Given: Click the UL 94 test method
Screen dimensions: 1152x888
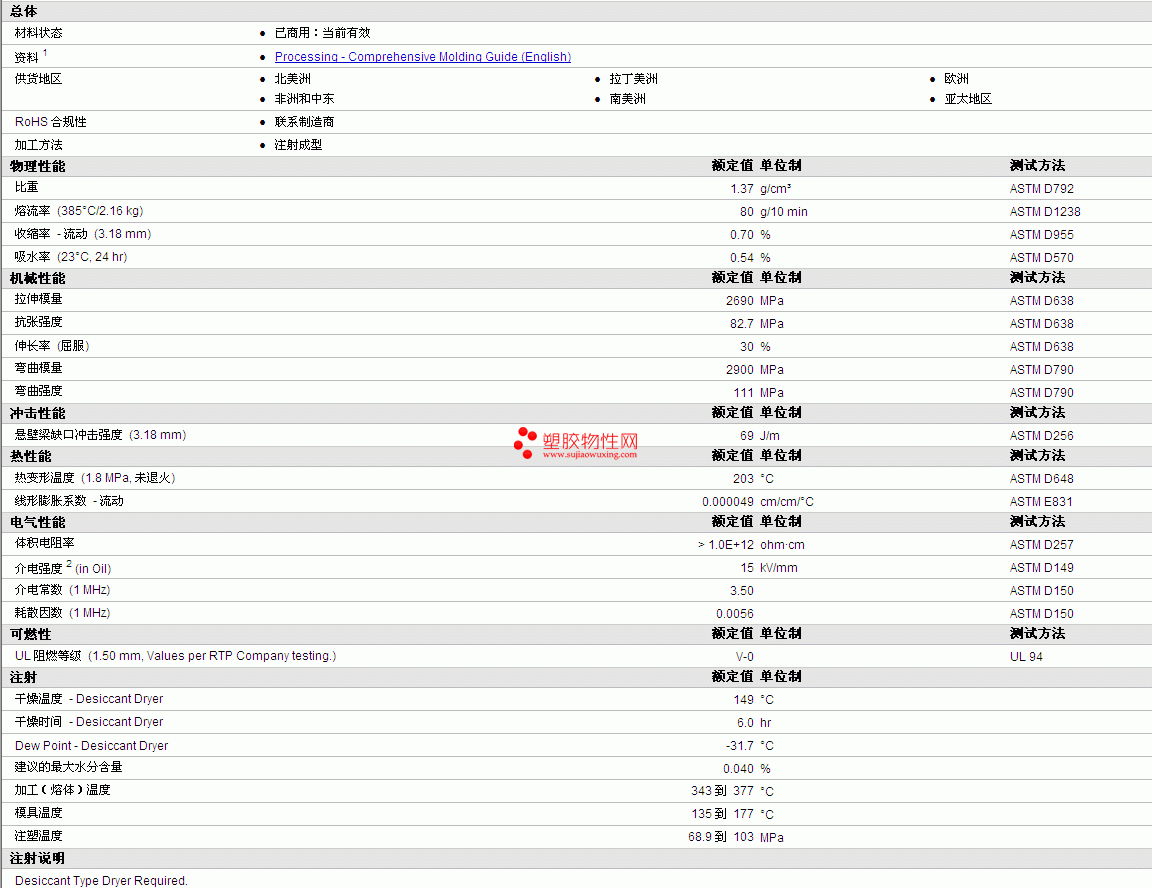Looking at the screenshot, I should (1026, 657).
